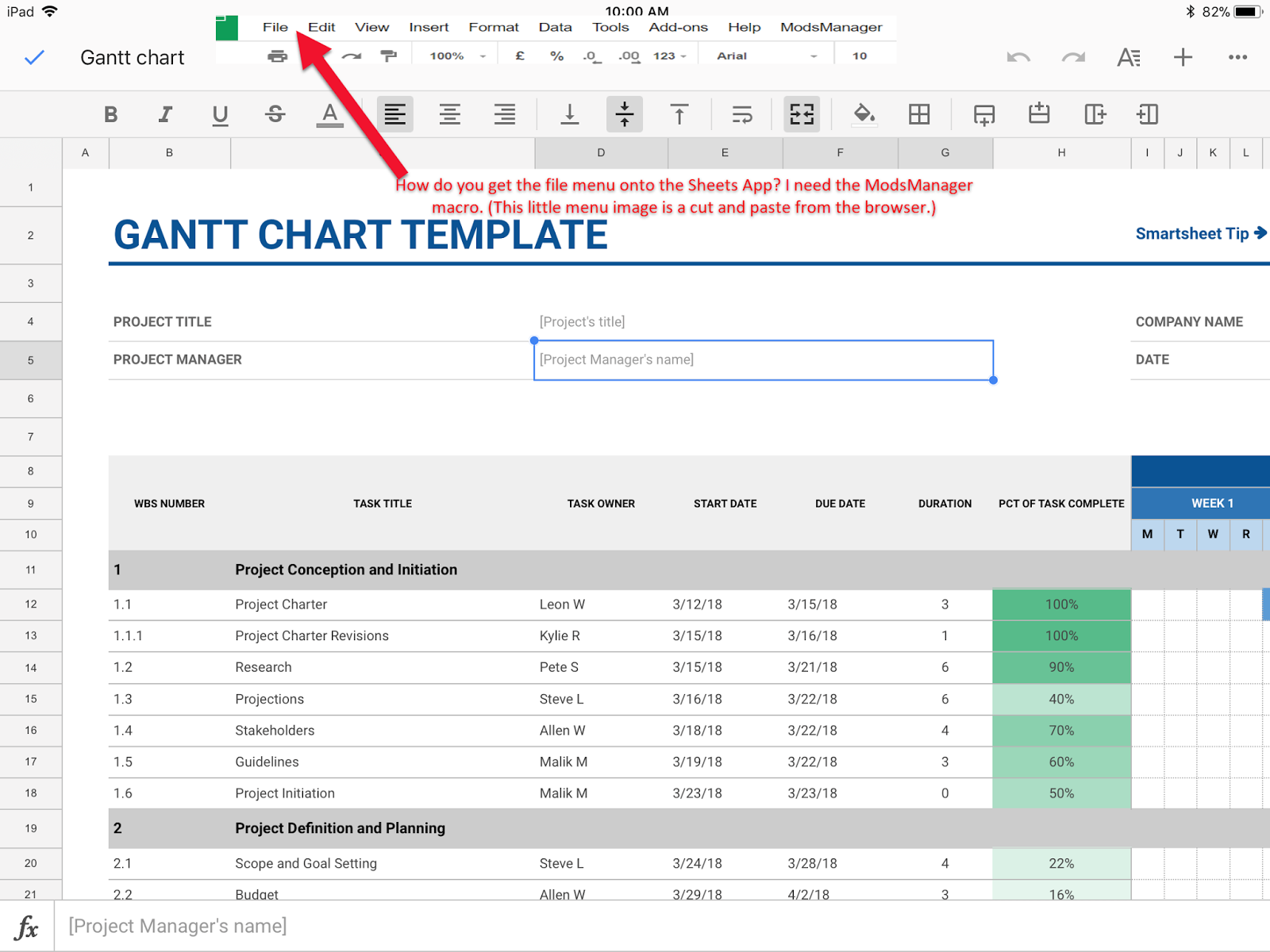The width and height of the screenshot is (1270, 952).
Task: Insert a row below the selection
Action: pyautogui.click(x=983, y=115)
